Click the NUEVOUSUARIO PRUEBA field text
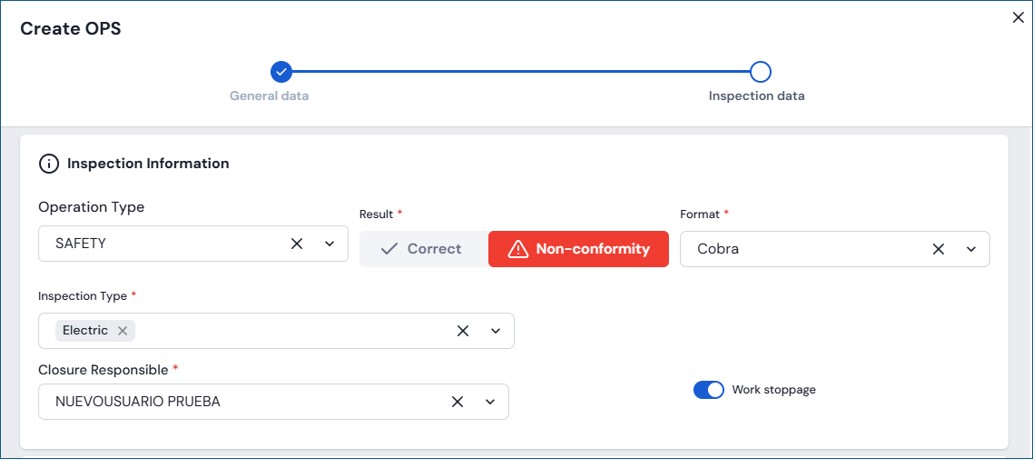This screenshot has height=462, width=1035. click(138, 402)
